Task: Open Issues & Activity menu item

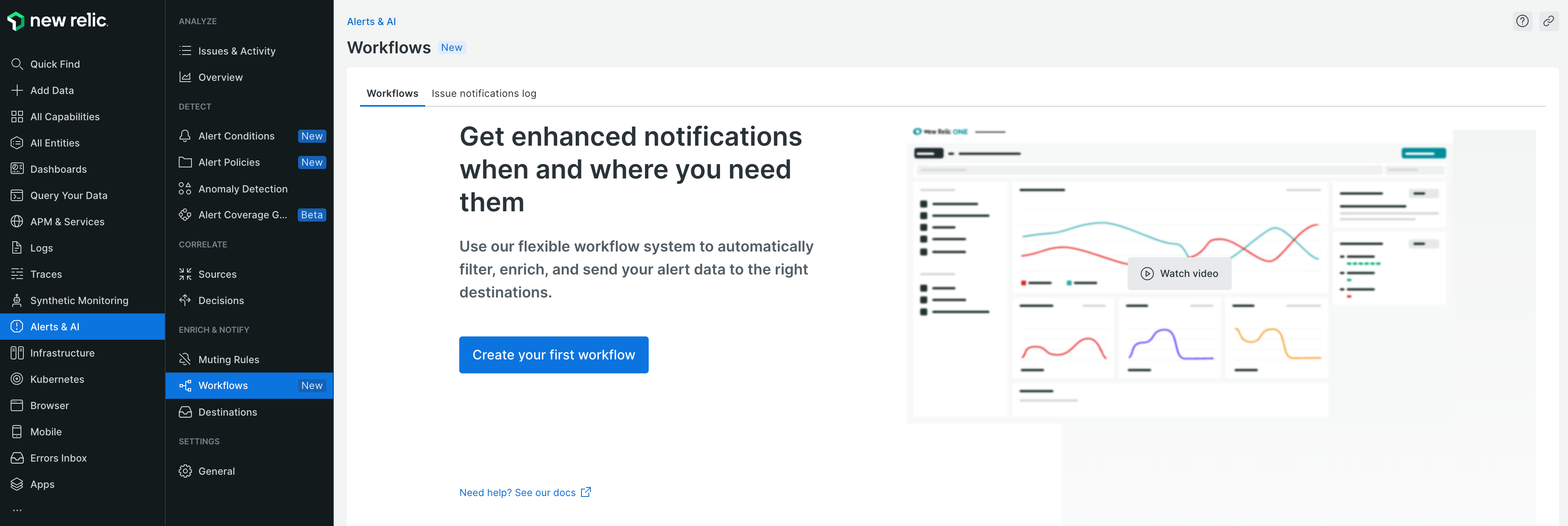Action: click(237, 51)
